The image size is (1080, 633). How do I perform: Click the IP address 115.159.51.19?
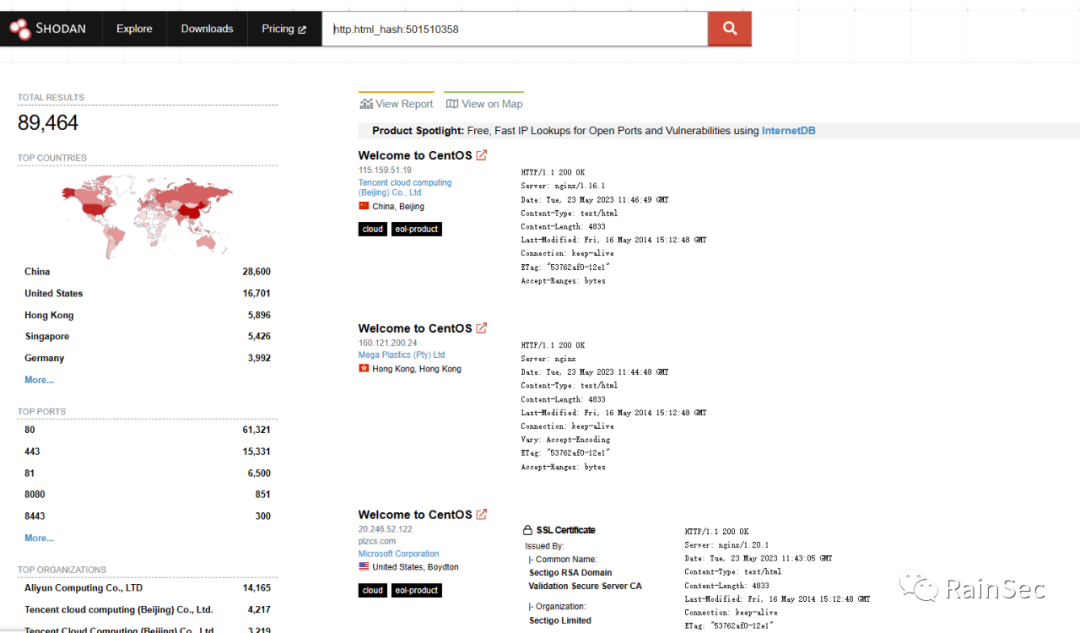[384, 170]
